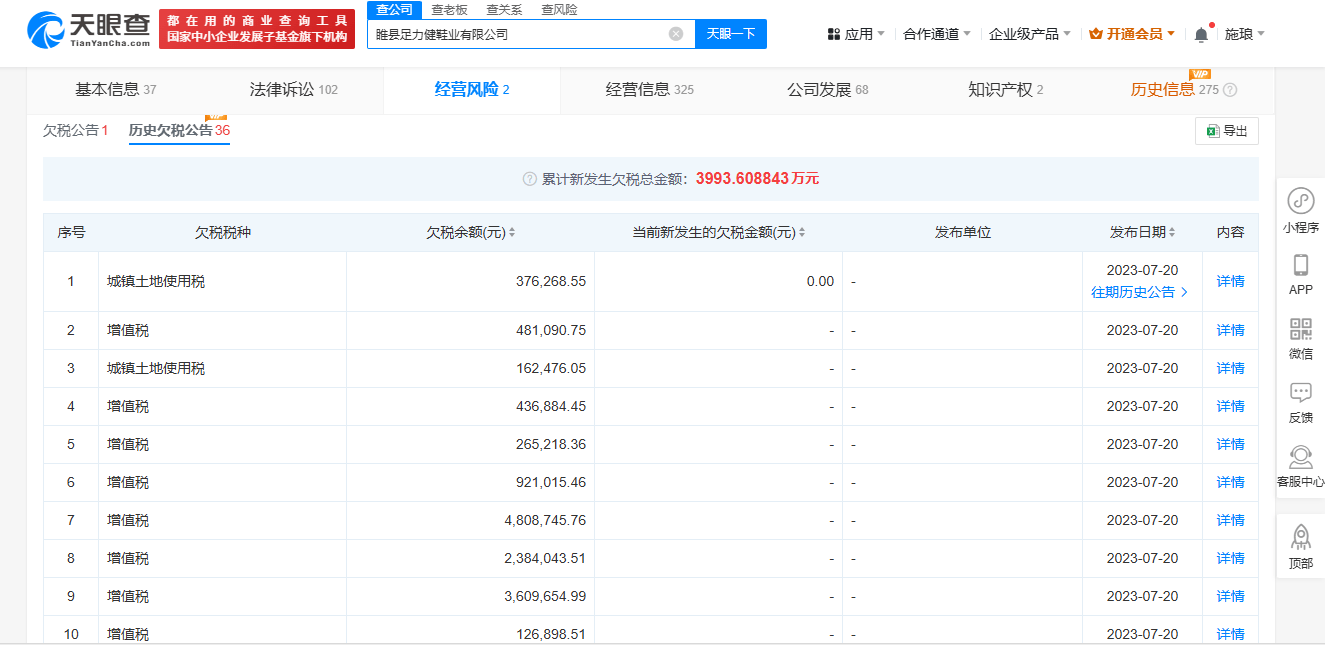The width and height of the screenshot is (1325, 645).
Task: Open APP phone sidebar icon
Action: (1301, 265)
